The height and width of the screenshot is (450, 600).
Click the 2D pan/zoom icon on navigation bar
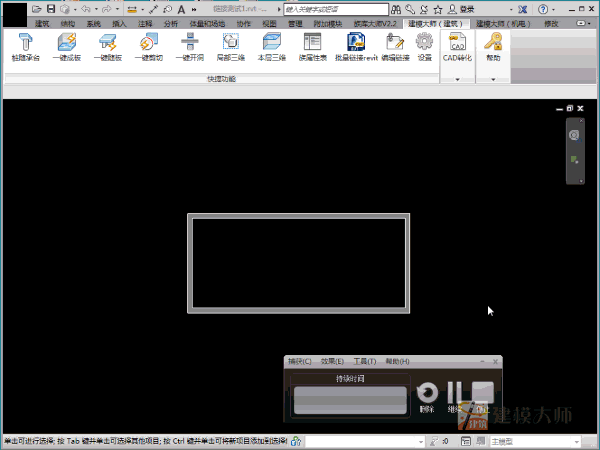(574, 160)
